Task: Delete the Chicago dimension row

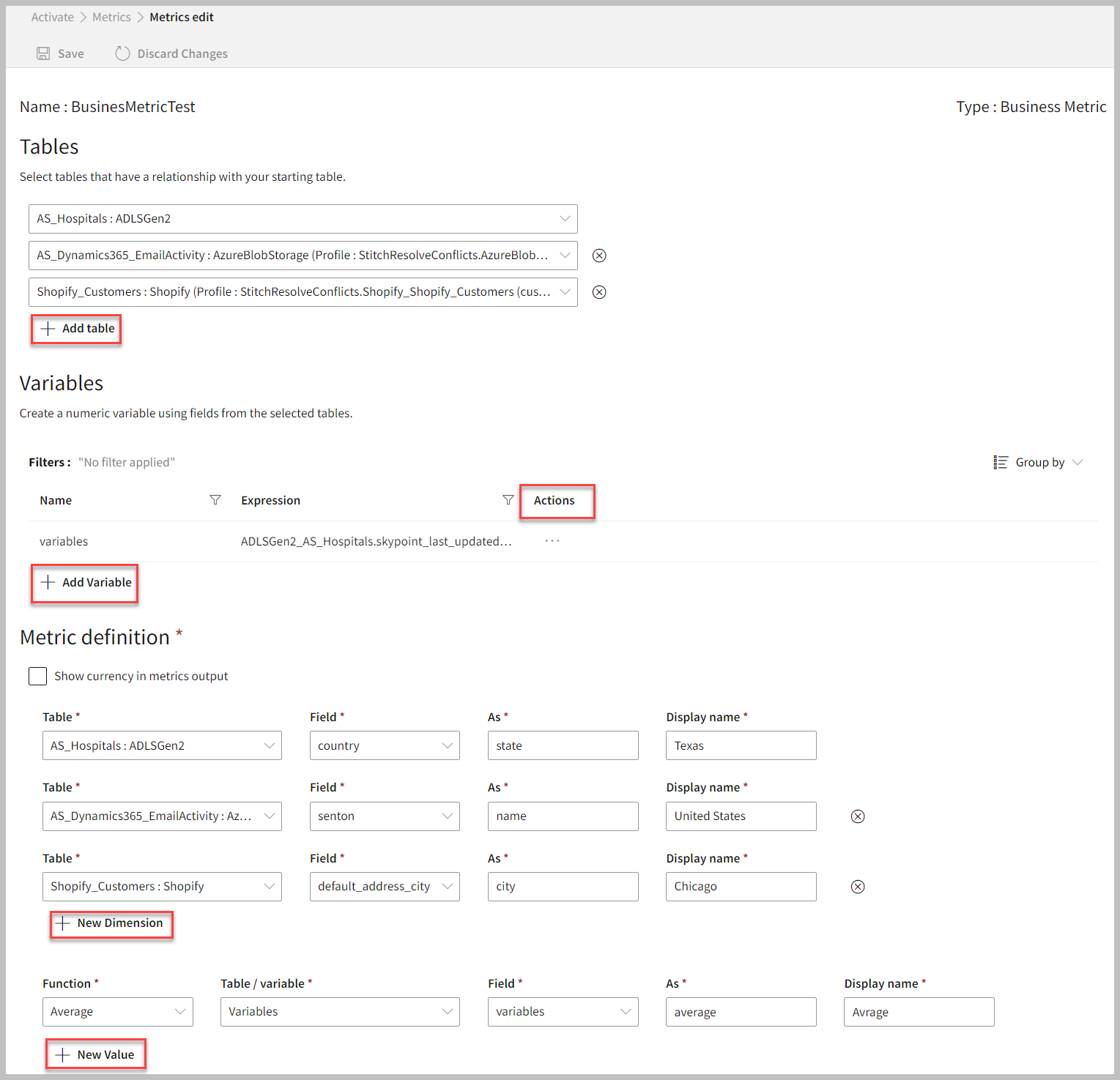Action: click(x=858, y=887)
